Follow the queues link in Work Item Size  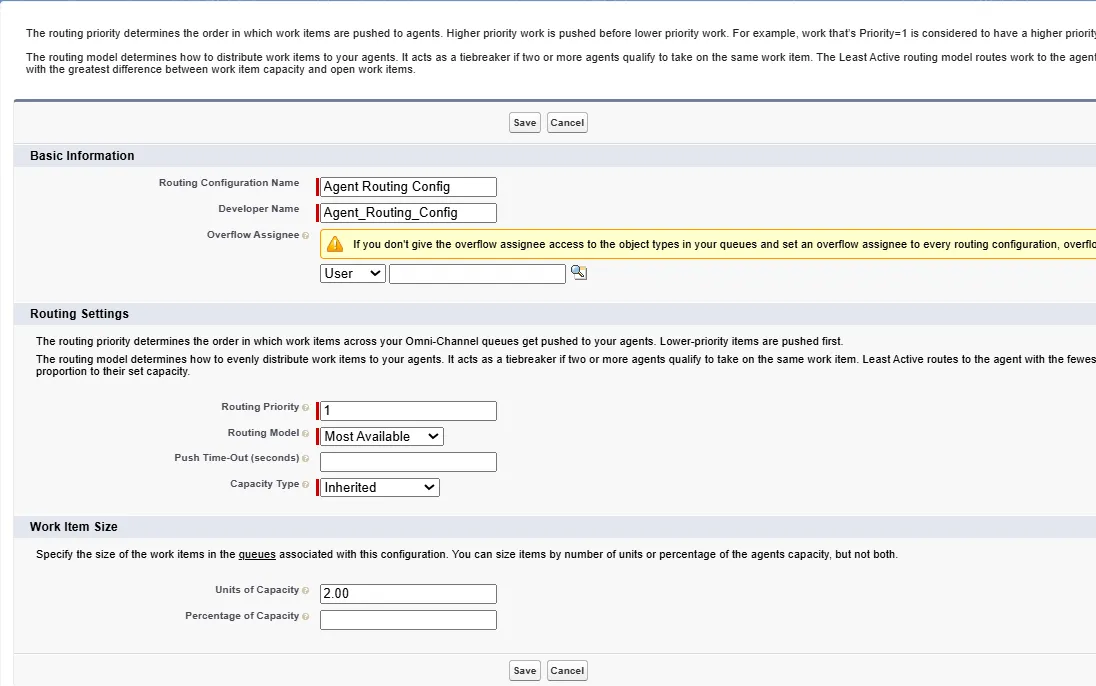257,554
